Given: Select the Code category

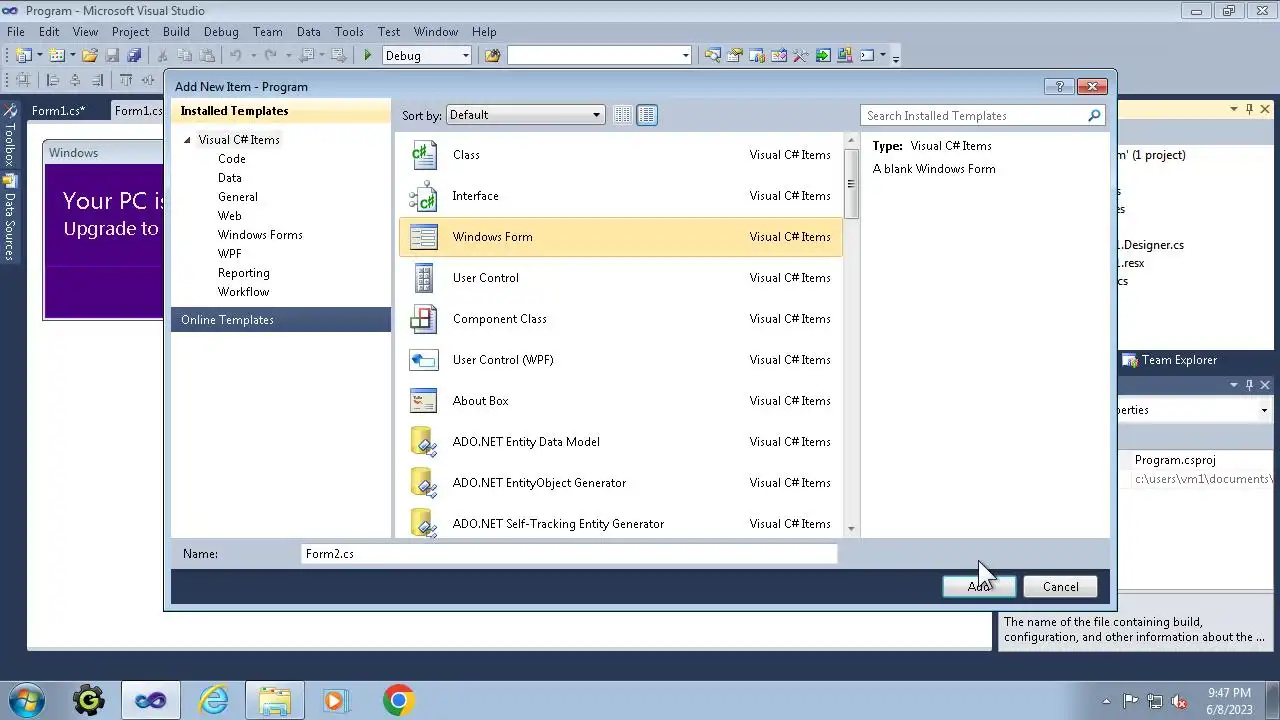Looking at the screenshot, I should pyautogui.click(x=232, y=159).
